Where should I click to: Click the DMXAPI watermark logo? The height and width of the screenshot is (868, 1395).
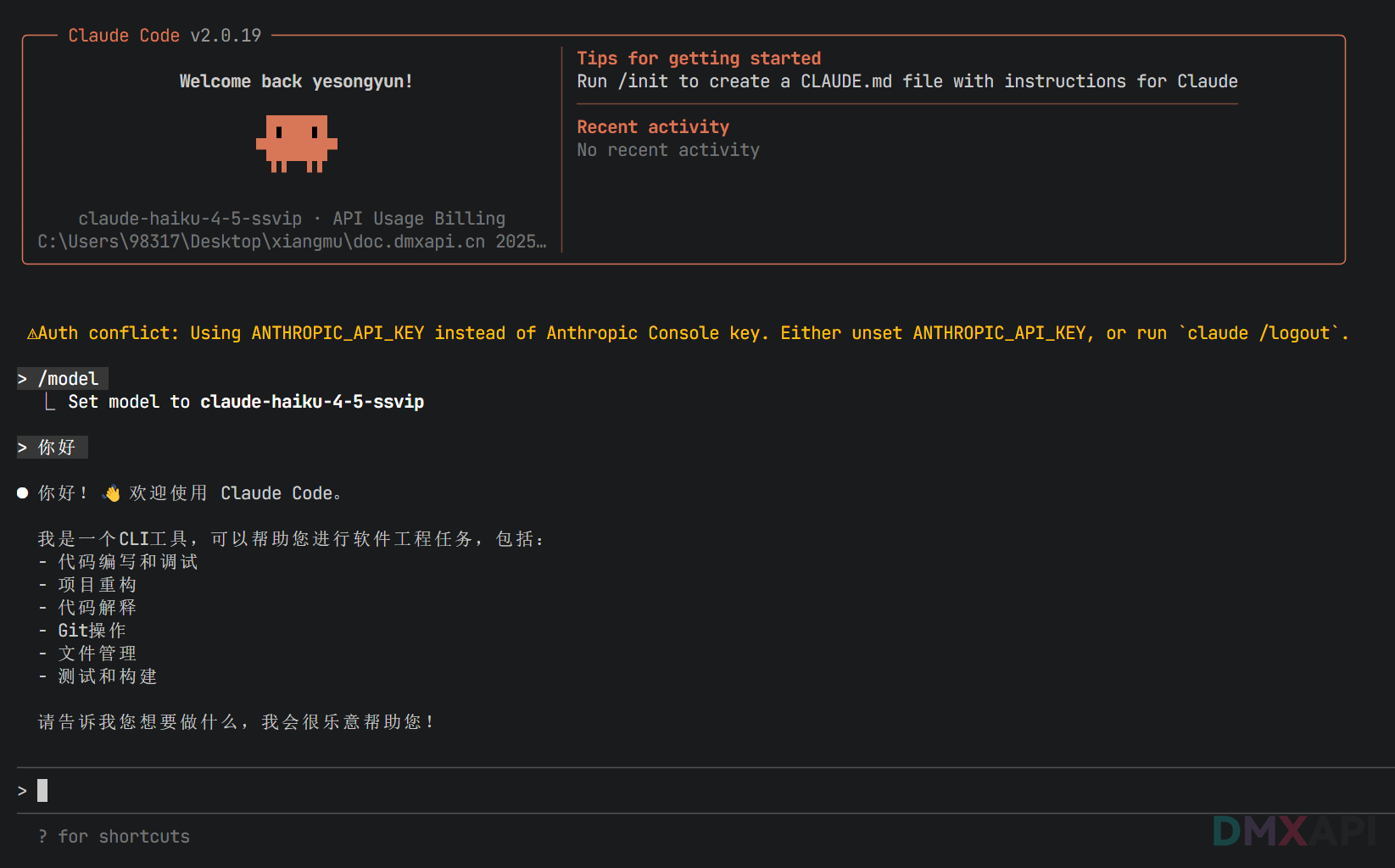tap(1293, 831)
